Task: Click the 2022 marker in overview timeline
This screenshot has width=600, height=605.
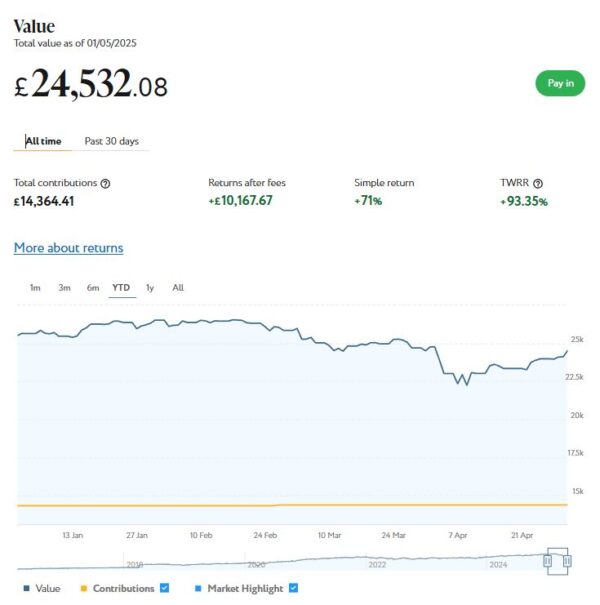Action: (377, 565)
